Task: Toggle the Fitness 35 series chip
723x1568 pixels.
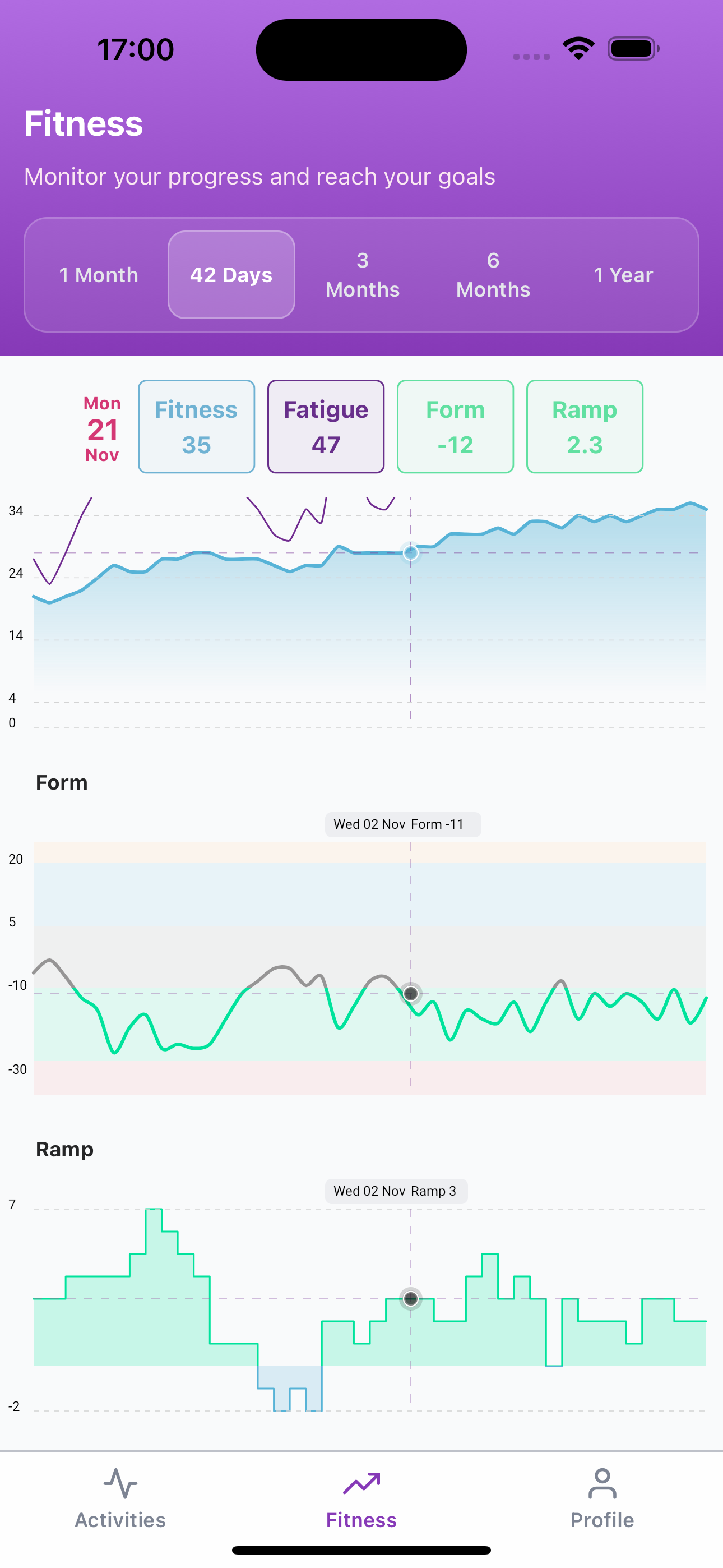Action: (196, 427)
